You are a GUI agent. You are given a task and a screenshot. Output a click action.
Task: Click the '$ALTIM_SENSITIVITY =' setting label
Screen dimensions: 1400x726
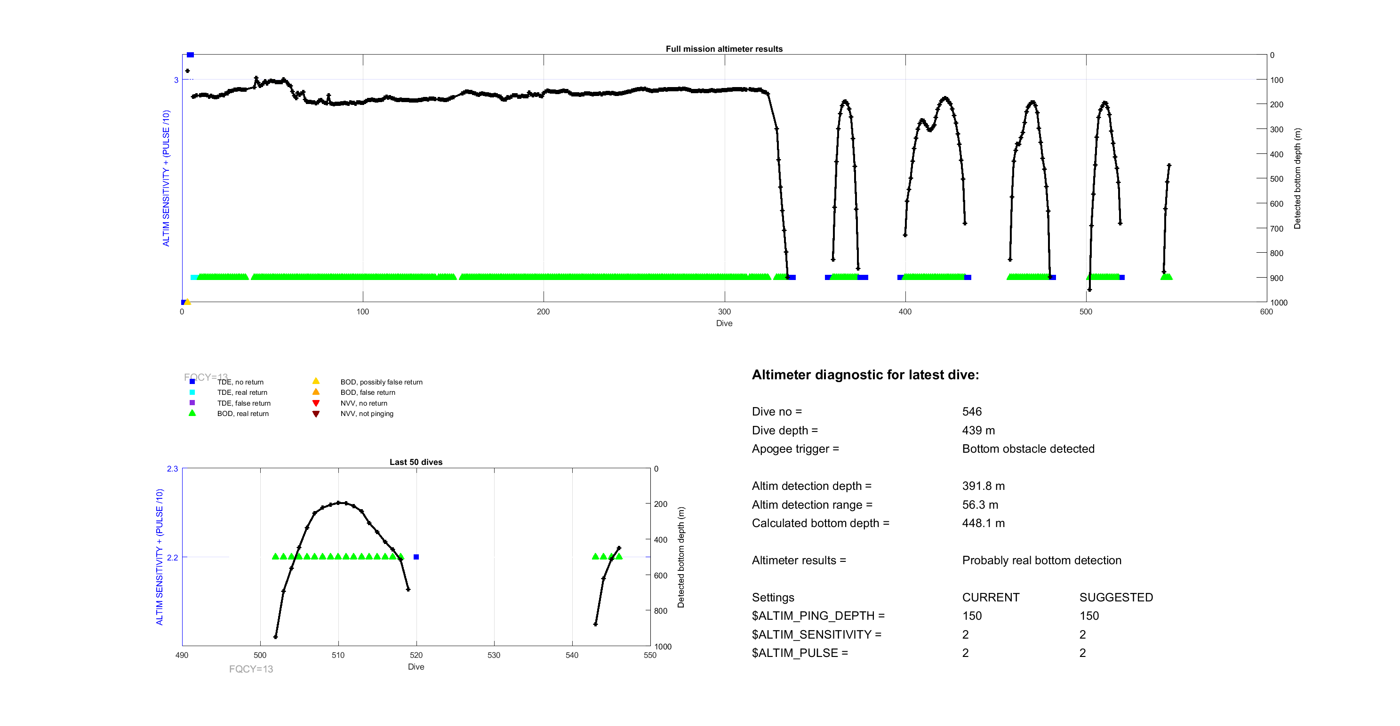coord(817,634)
